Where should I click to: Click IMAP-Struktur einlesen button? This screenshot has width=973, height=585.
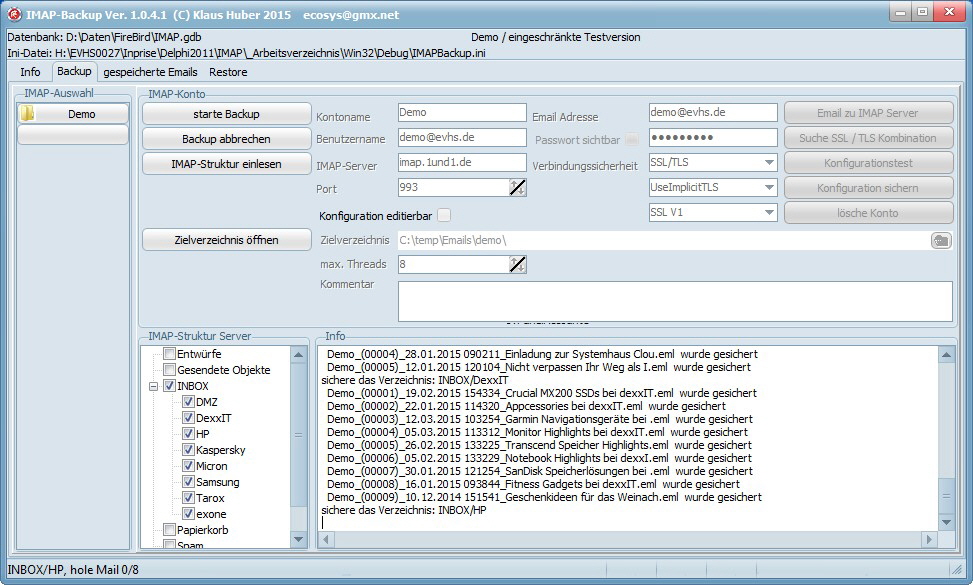pyautogui.click(x=226, y=164)
